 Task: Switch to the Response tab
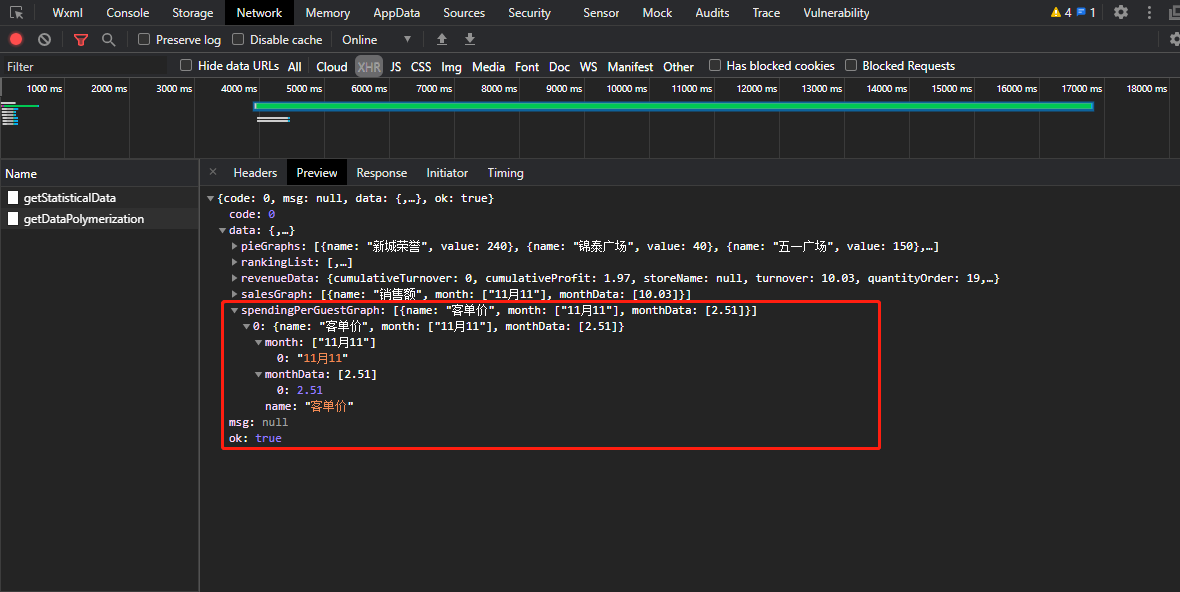(x=382, y=173)
